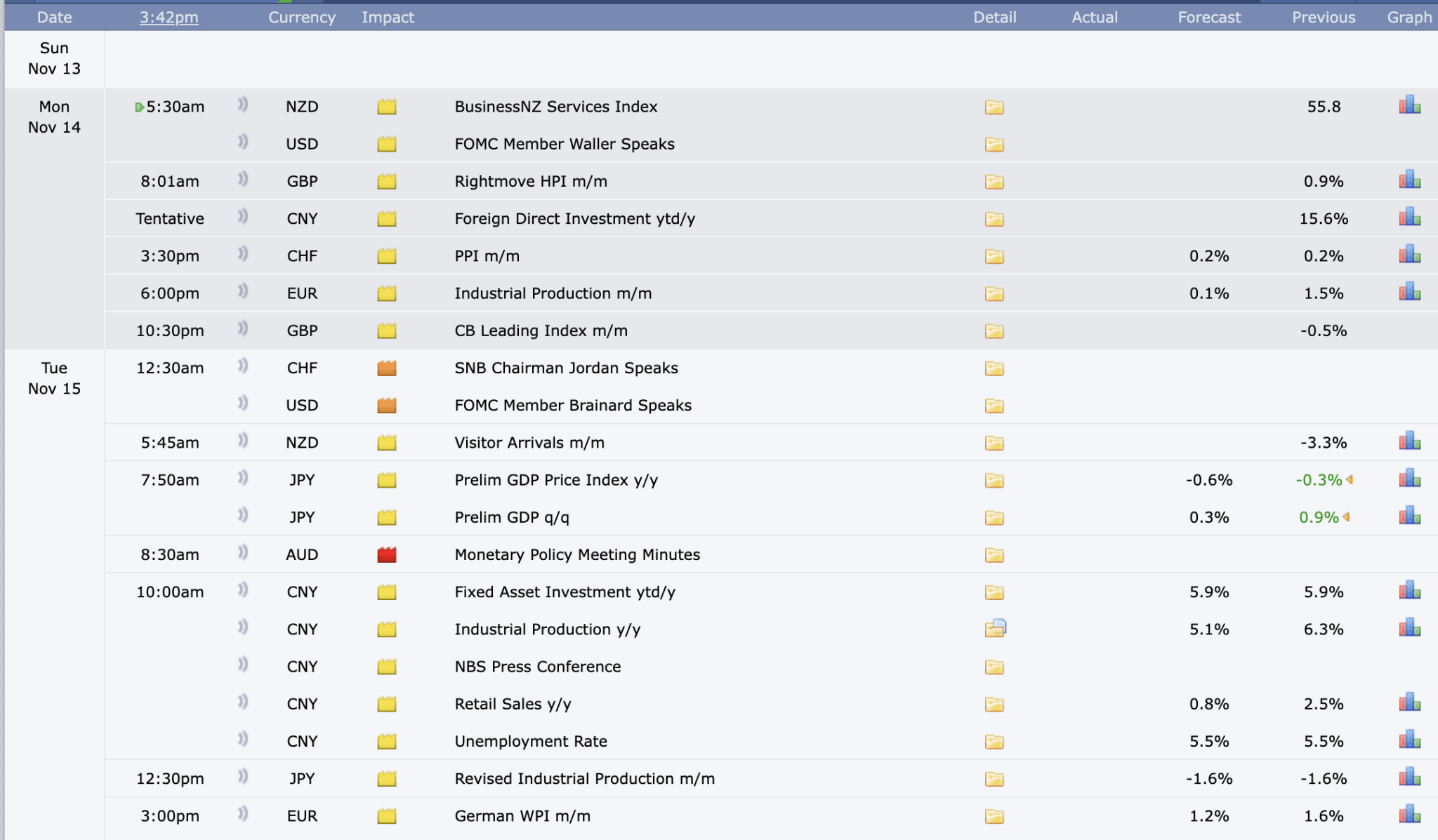Screen dimensions: 1438x840
Task: Toggle alert bell for Monetary Policy Meeting Minutes
Action: 243,552
